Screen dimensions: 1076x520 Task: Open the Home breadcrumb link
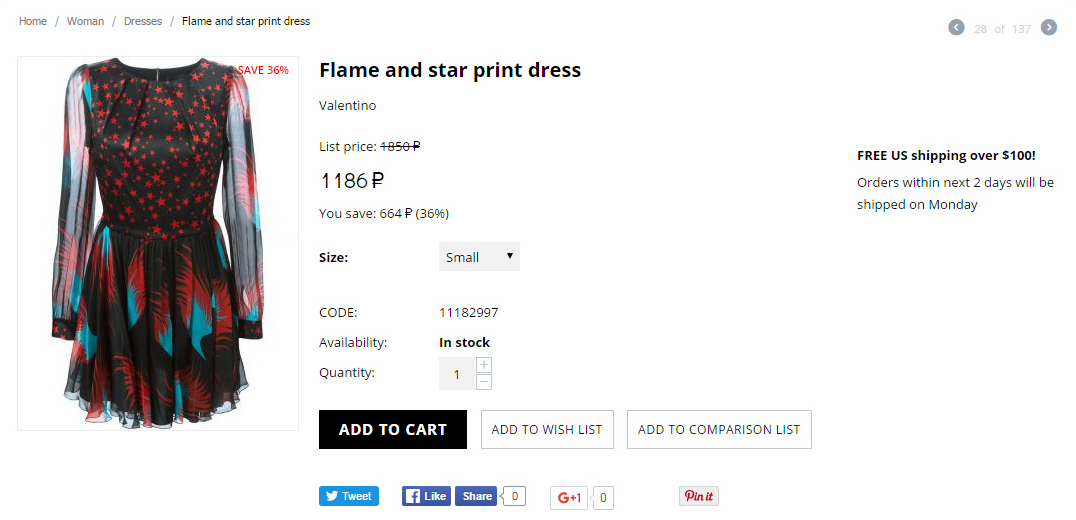[x=33, y=21]
